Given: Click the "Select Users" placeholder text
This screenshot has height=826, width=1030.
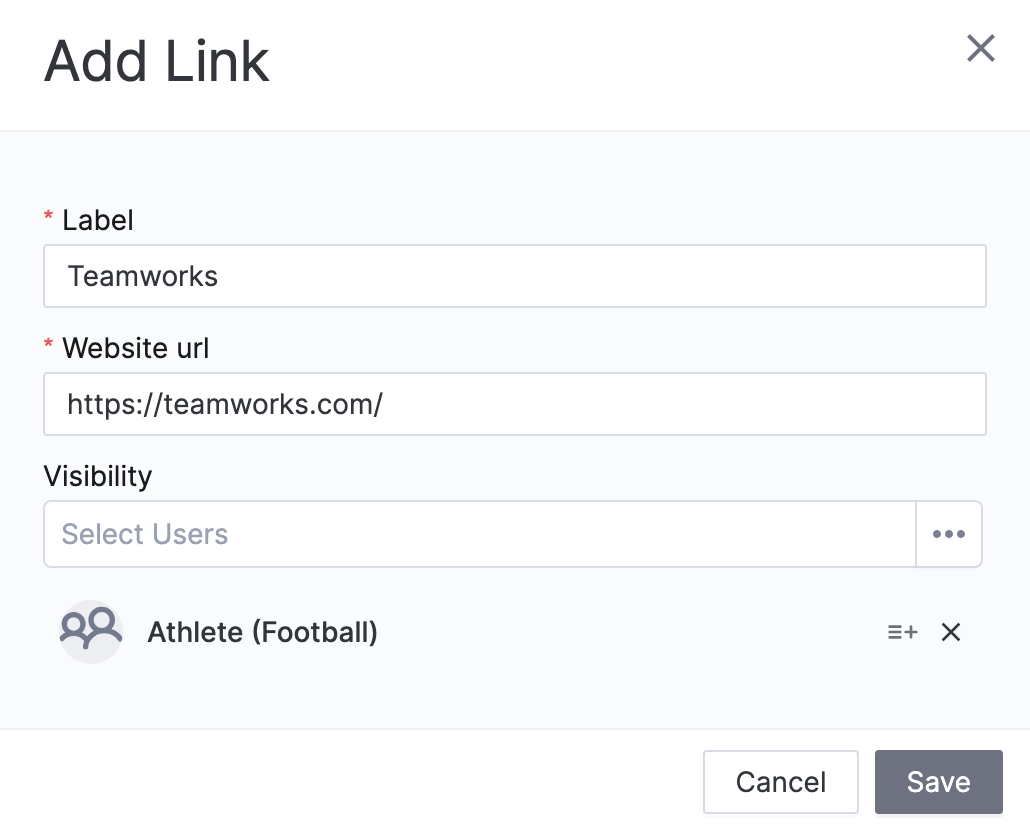Looking at the screenshot, I should coord(145,534).
